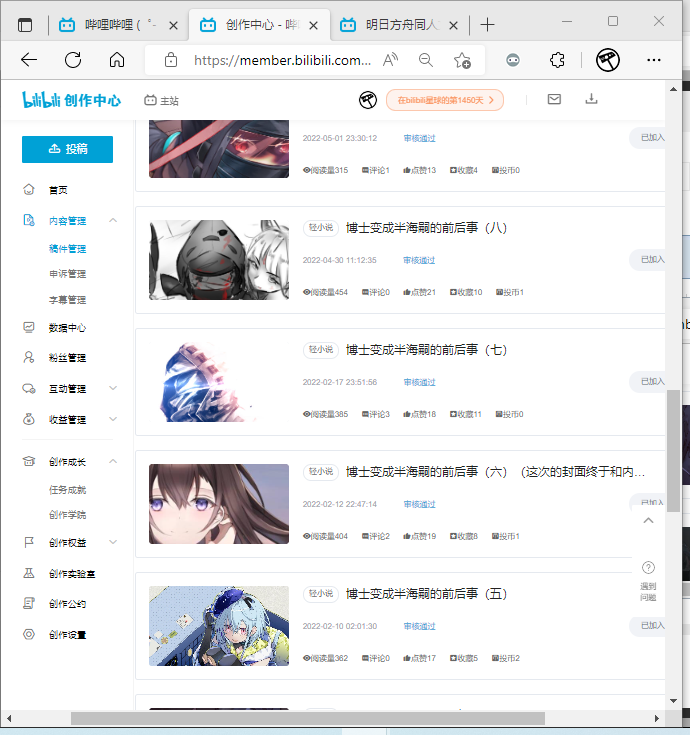Screen dimensions: 690x735
Task: Go to 粉丝管理 in the sidebar
Action: 67,357
